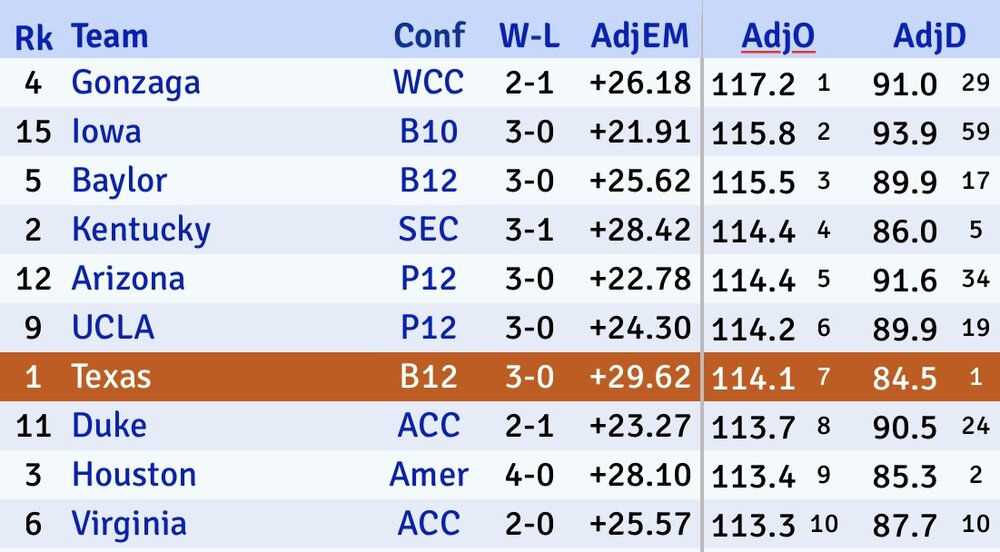
Task: Open the Gonzaga team link
Action: tap(136, 82)
